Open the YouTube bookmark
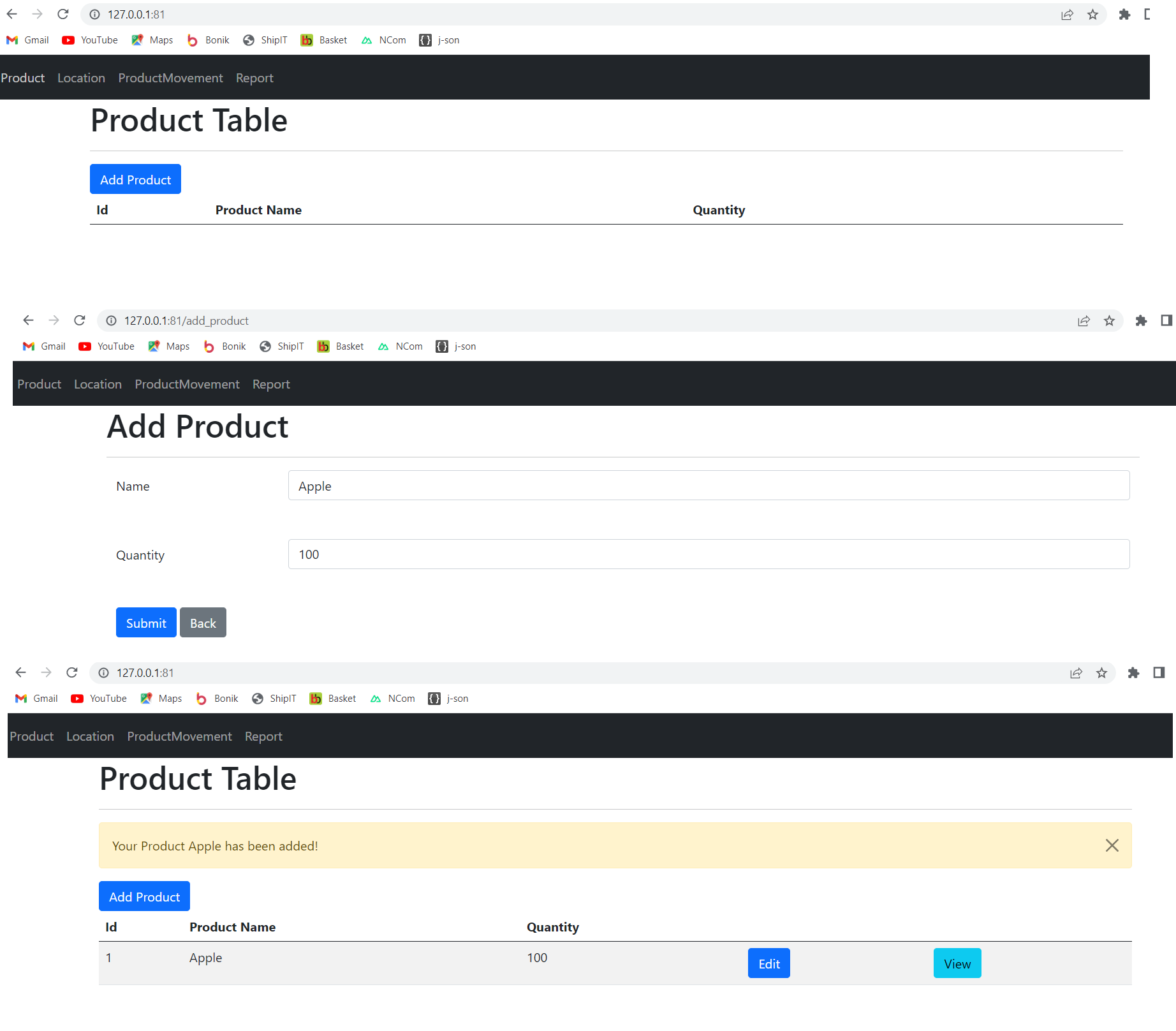Image resolution: width=1176 pixels, height=1031 pixels. point(89,40)
